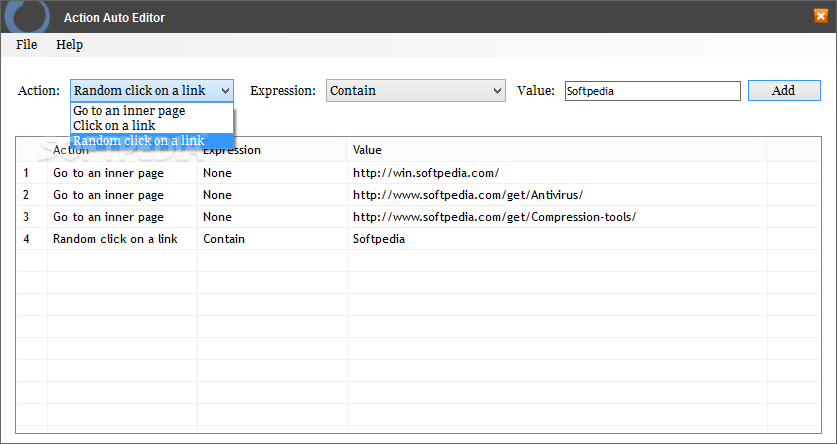This screenshot has width=837, height=444.
Task: Select row number 1
Action: pyautogui.click(x=26, y=173)
